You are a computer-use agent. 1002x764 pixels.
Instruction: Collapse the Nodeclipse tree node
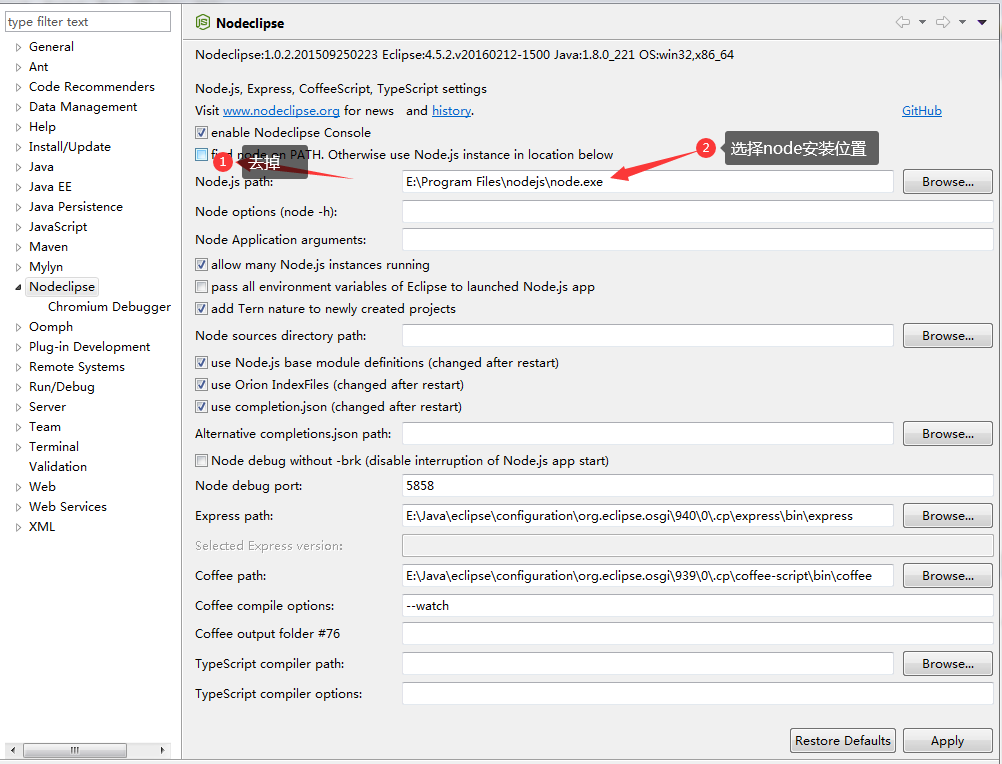[x=18, y=287]
